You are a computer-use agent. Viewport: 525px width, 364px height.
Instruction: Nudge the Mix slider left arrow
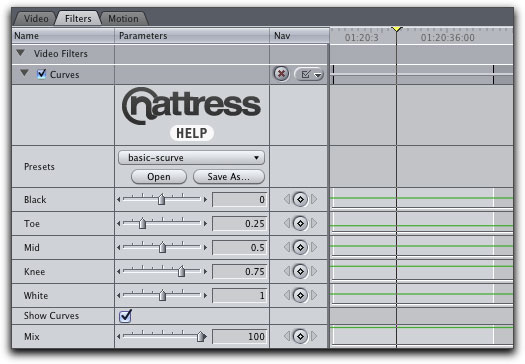(x=119, y=336)
